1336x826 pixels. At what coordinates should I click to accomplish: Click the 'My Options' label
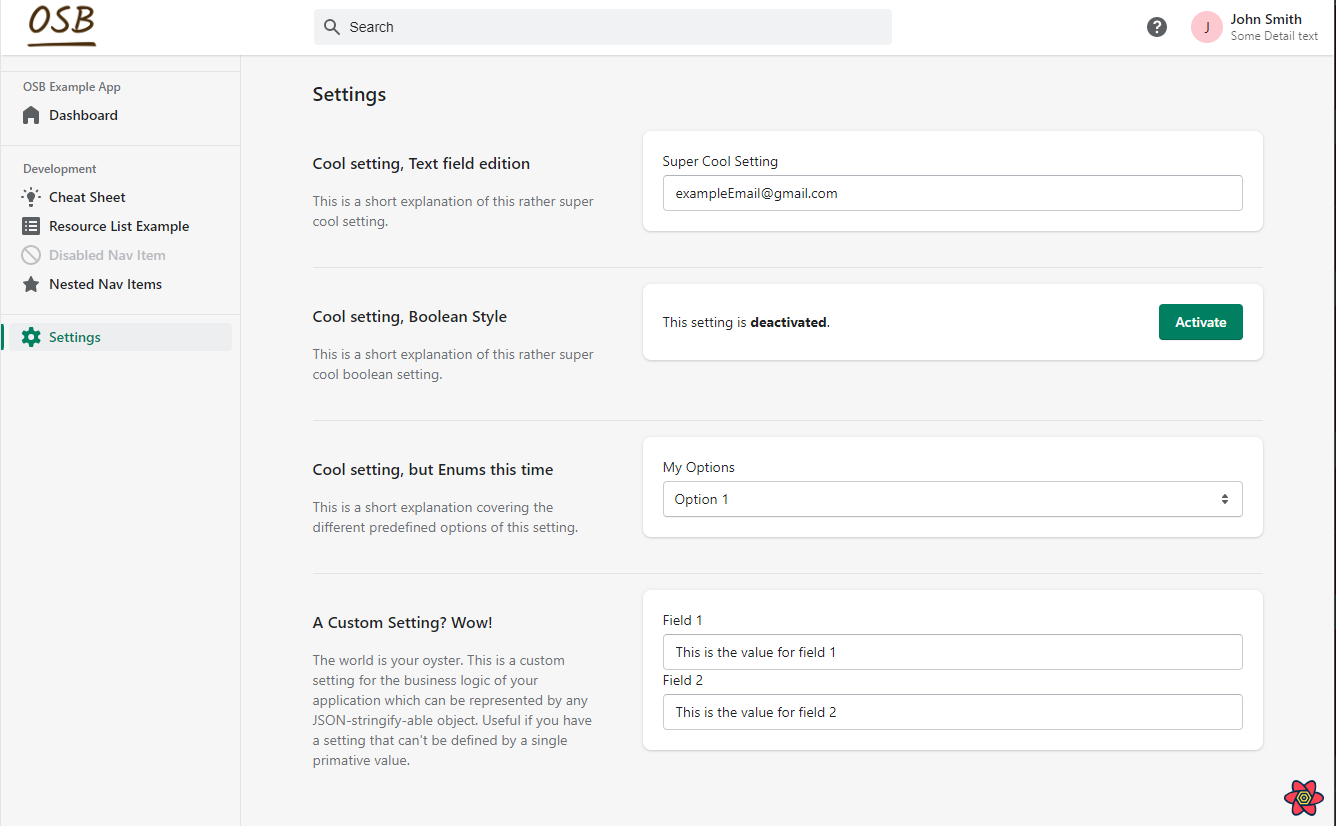coord(699,467)
